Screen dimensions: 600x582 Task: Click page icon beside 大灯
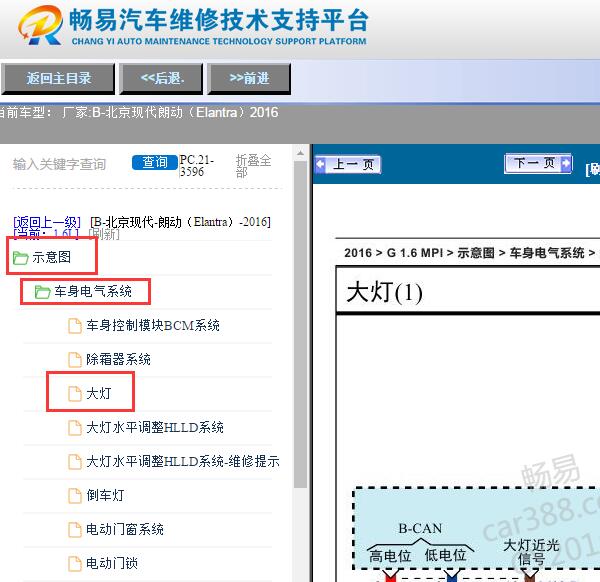coord(75,394)
